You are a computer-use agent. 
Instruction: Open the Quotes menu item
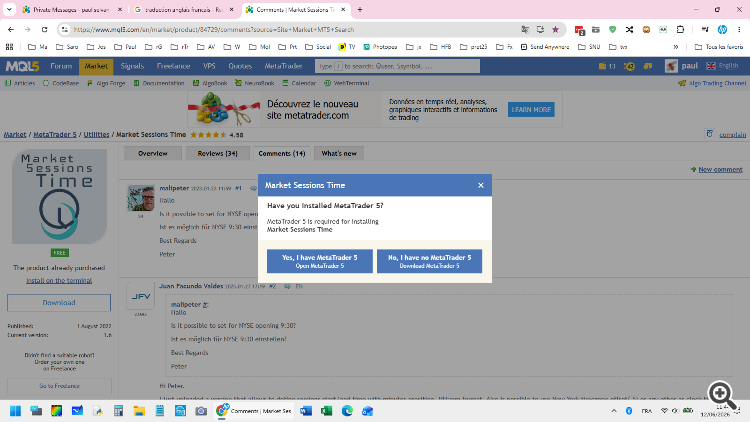(240, 66)
